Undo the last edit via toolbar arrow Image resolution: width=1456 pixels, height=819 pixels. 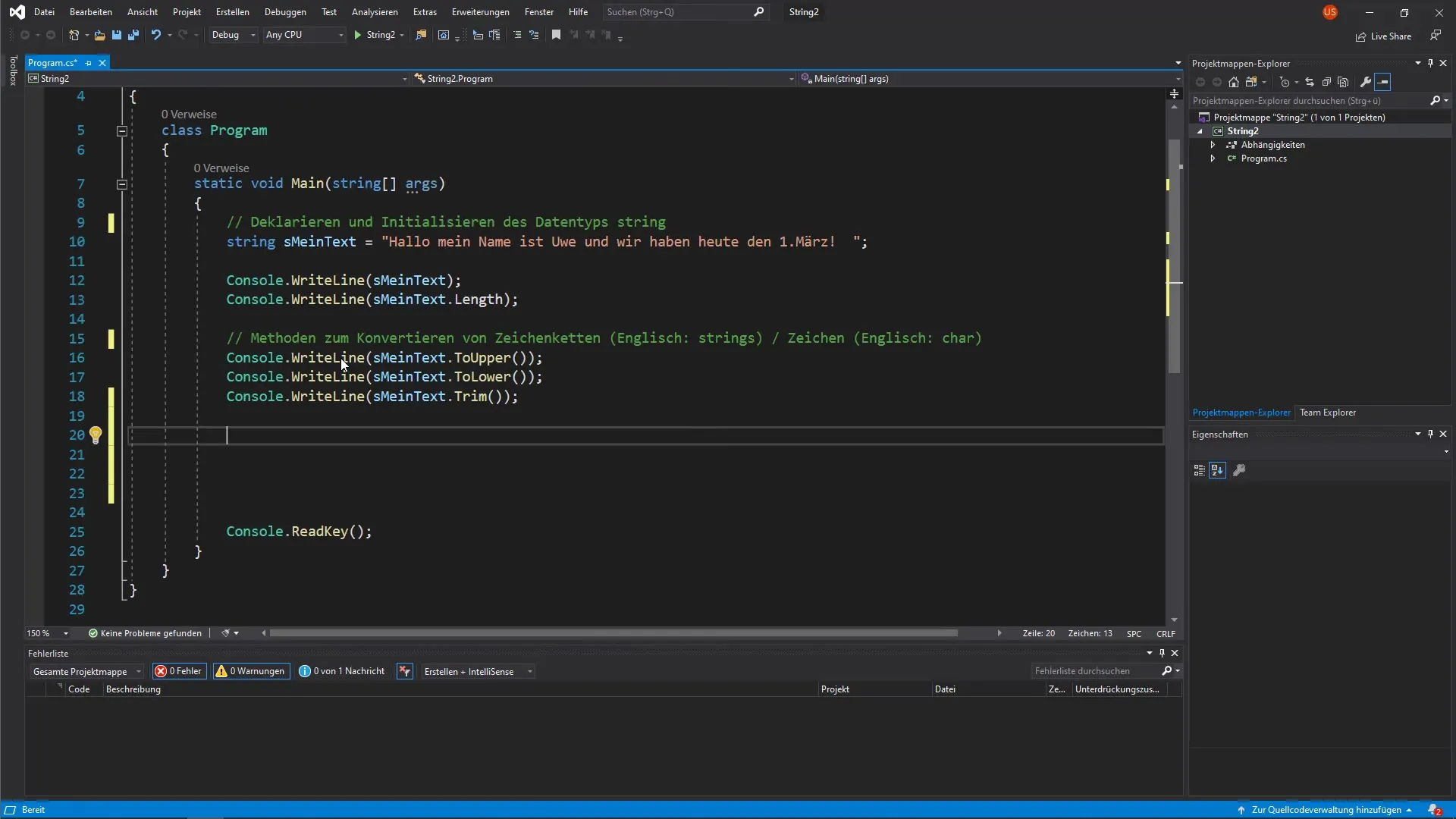coord(155,35)
